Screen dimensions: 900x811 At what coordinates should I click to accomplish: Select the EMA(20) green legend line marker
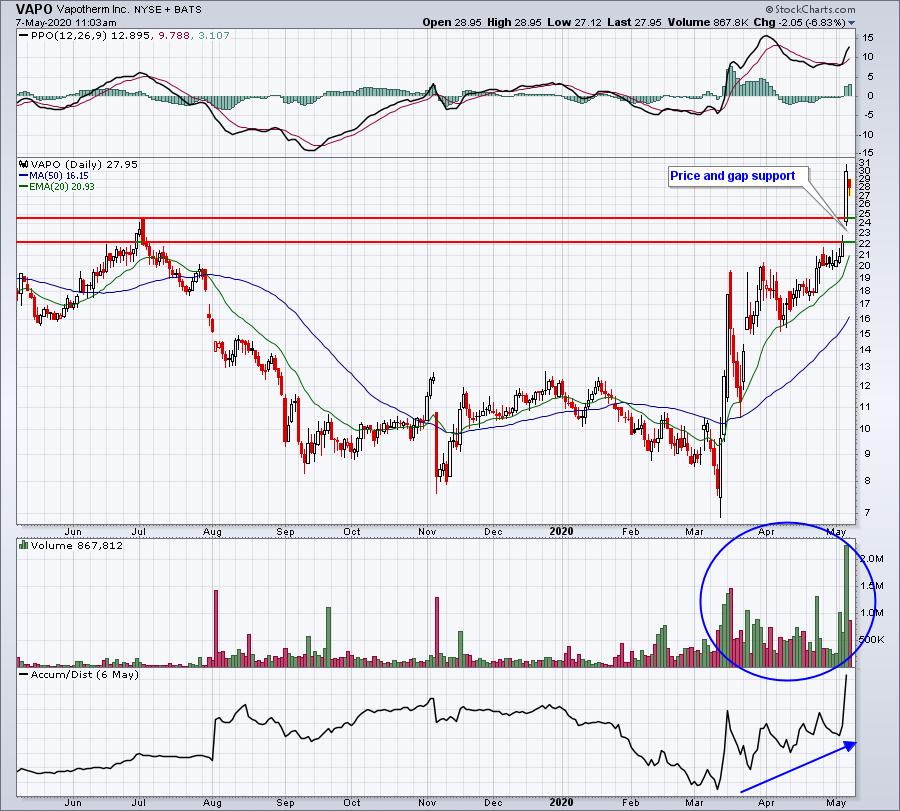click(24, 187)
